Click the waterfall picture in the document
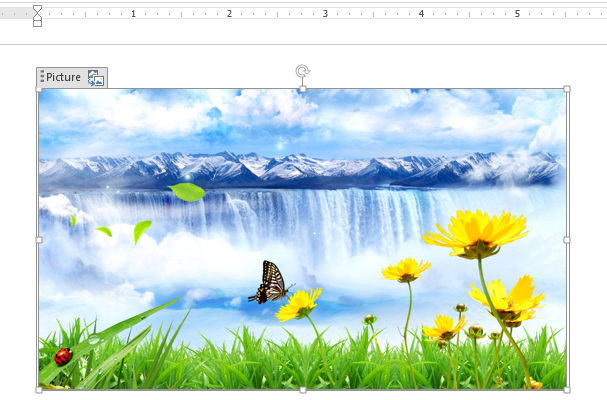Viewport: 607px width, 400px height. point(302,239)
